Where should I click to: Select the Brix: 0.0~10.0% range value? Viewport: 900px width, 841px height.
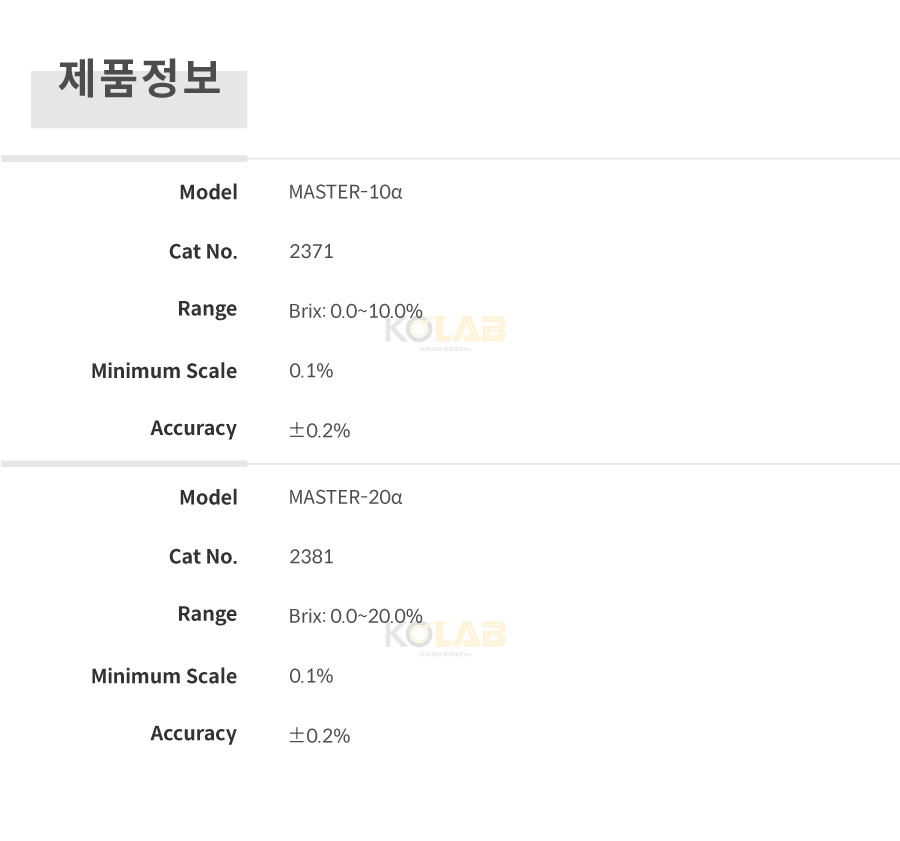click(356, 311)
